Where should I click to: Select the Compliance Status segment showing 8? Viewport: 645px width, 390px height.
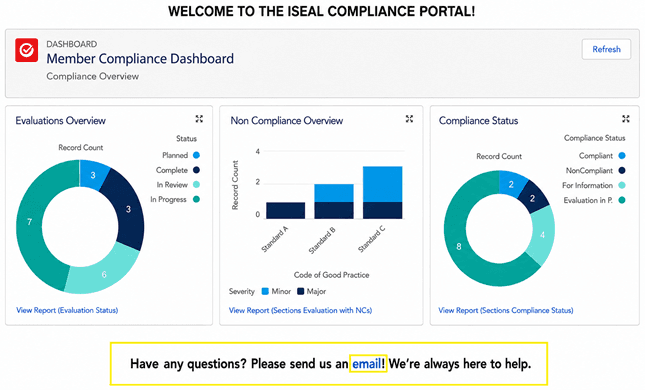point(459,247)
